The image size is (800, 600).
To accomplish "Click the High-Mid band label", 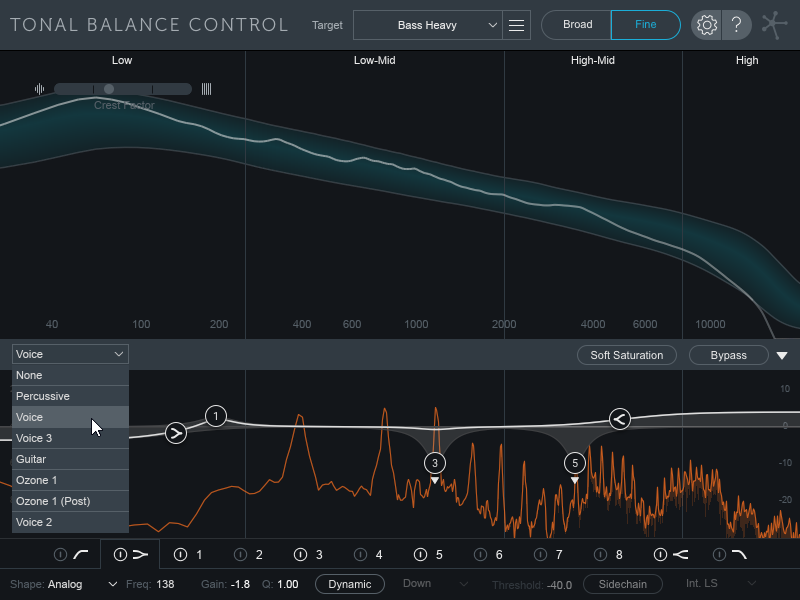I will coord(592,60).
